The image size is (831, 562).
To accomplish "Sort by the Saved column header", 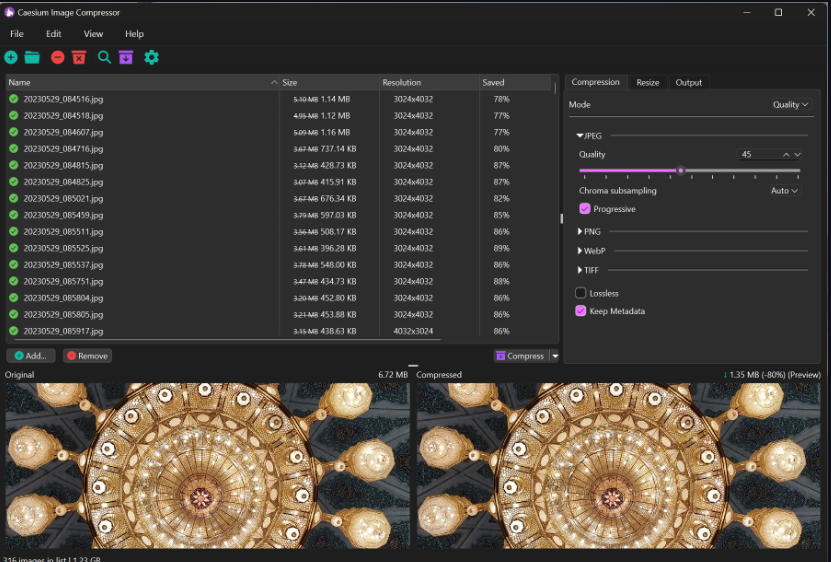I will 515,82.
